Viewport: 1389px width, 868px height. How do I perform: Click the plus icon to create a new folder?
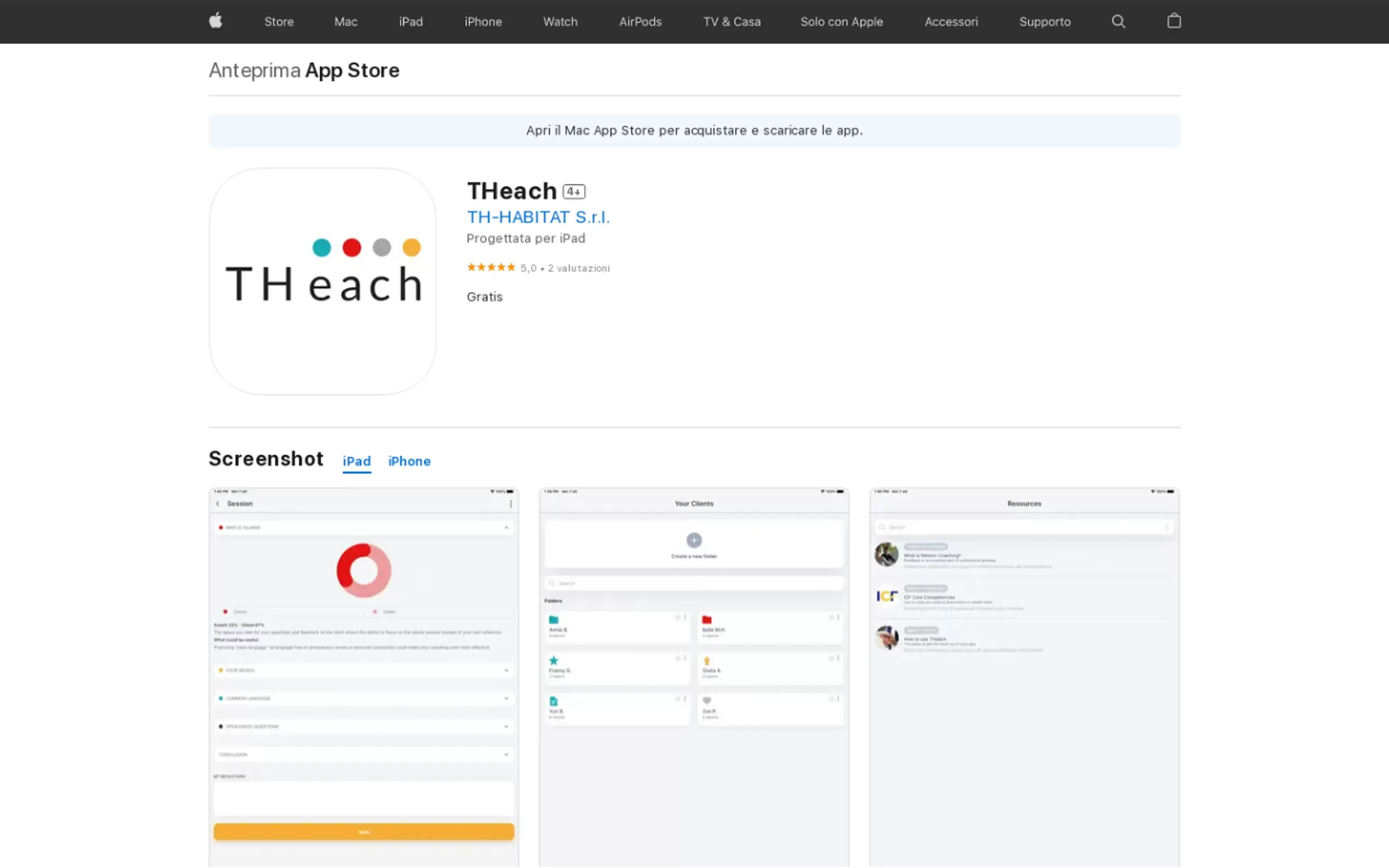(693, 540)
